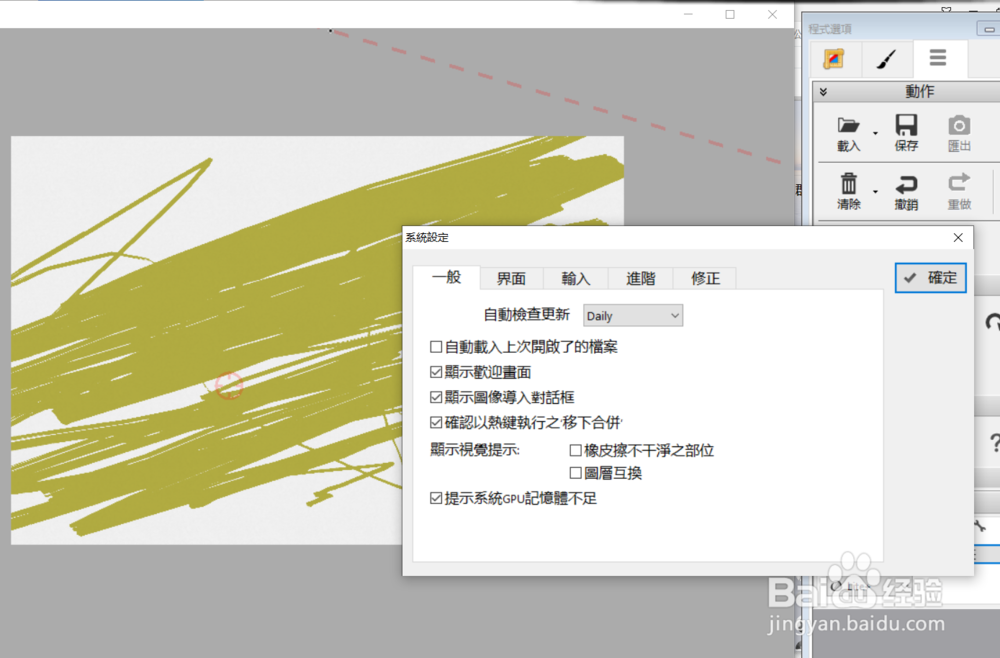
Task: Switch to the 界面 settings tab
Action: click(x=511, y=280)
